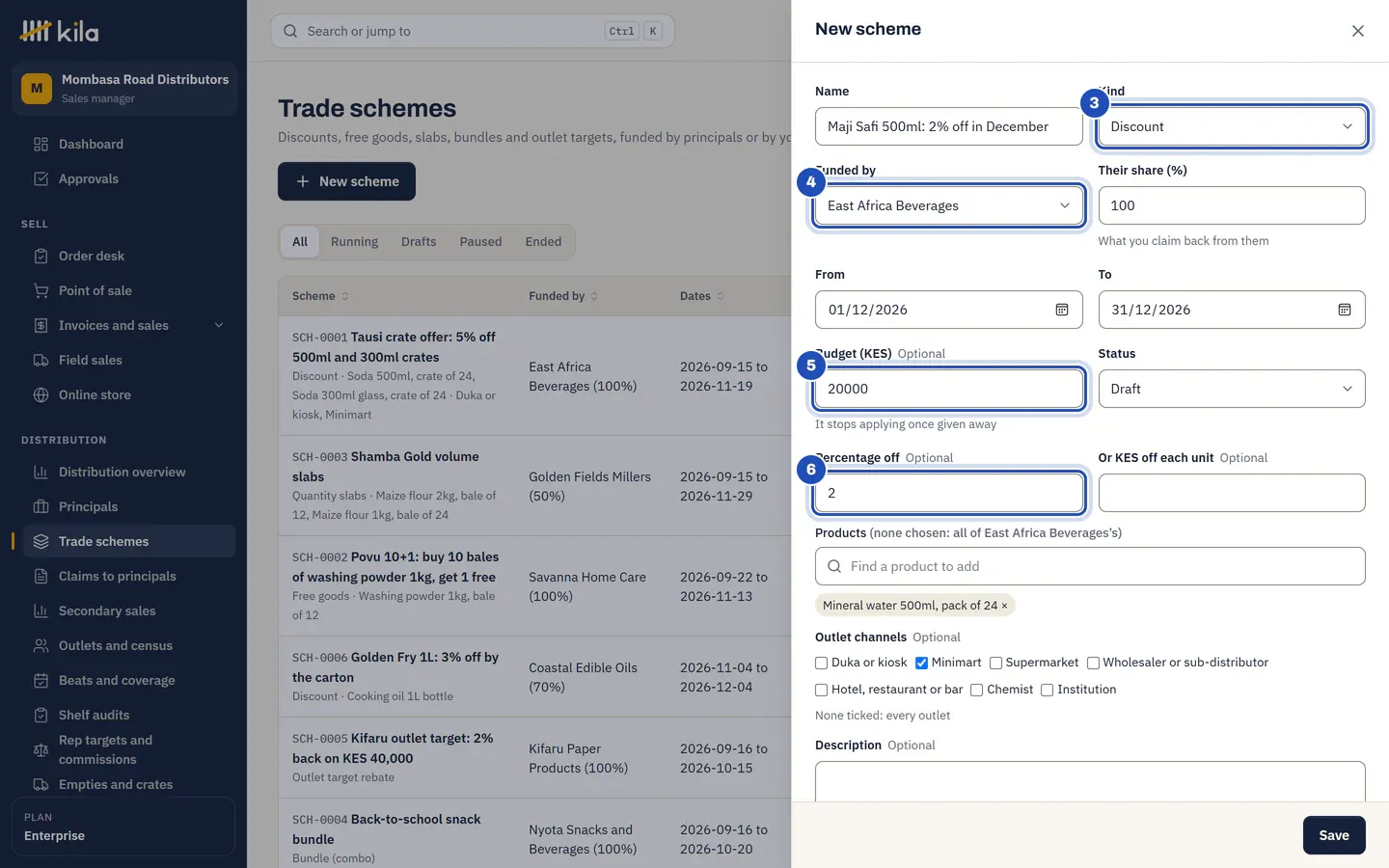Click the Approvals sidebar icon
The width and height of the screenshot is (1389, 868).
coord(41,178)
